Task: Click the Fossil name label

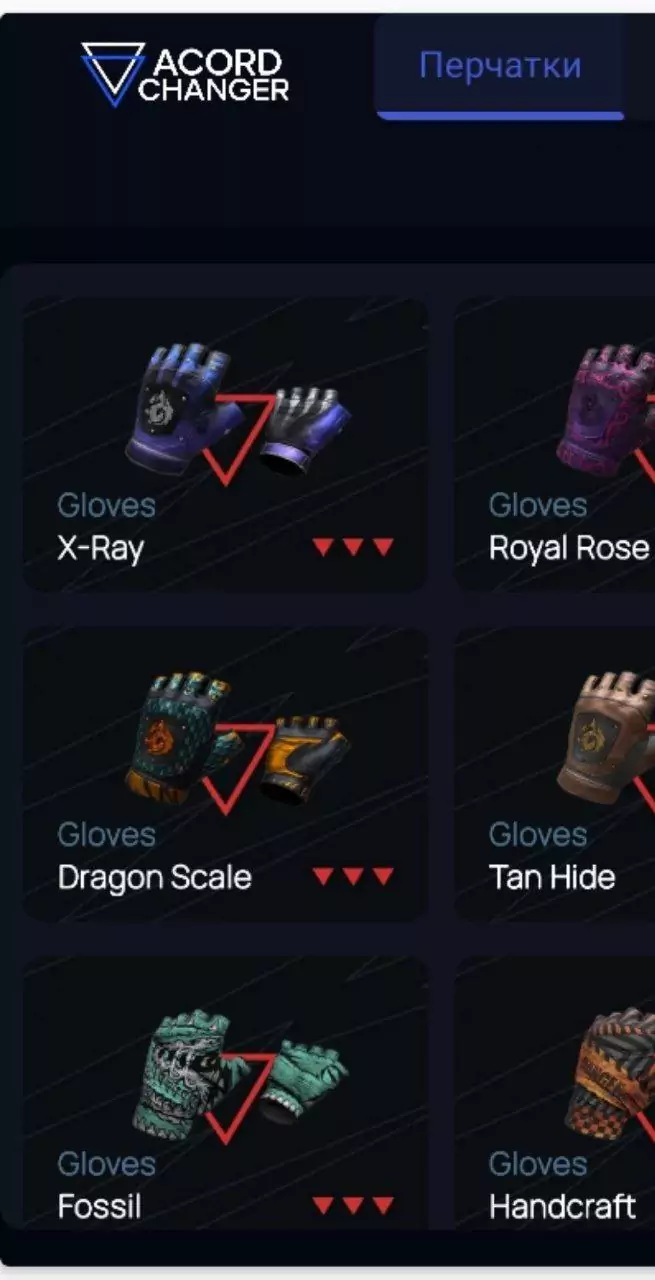Action: (99, 1207)
